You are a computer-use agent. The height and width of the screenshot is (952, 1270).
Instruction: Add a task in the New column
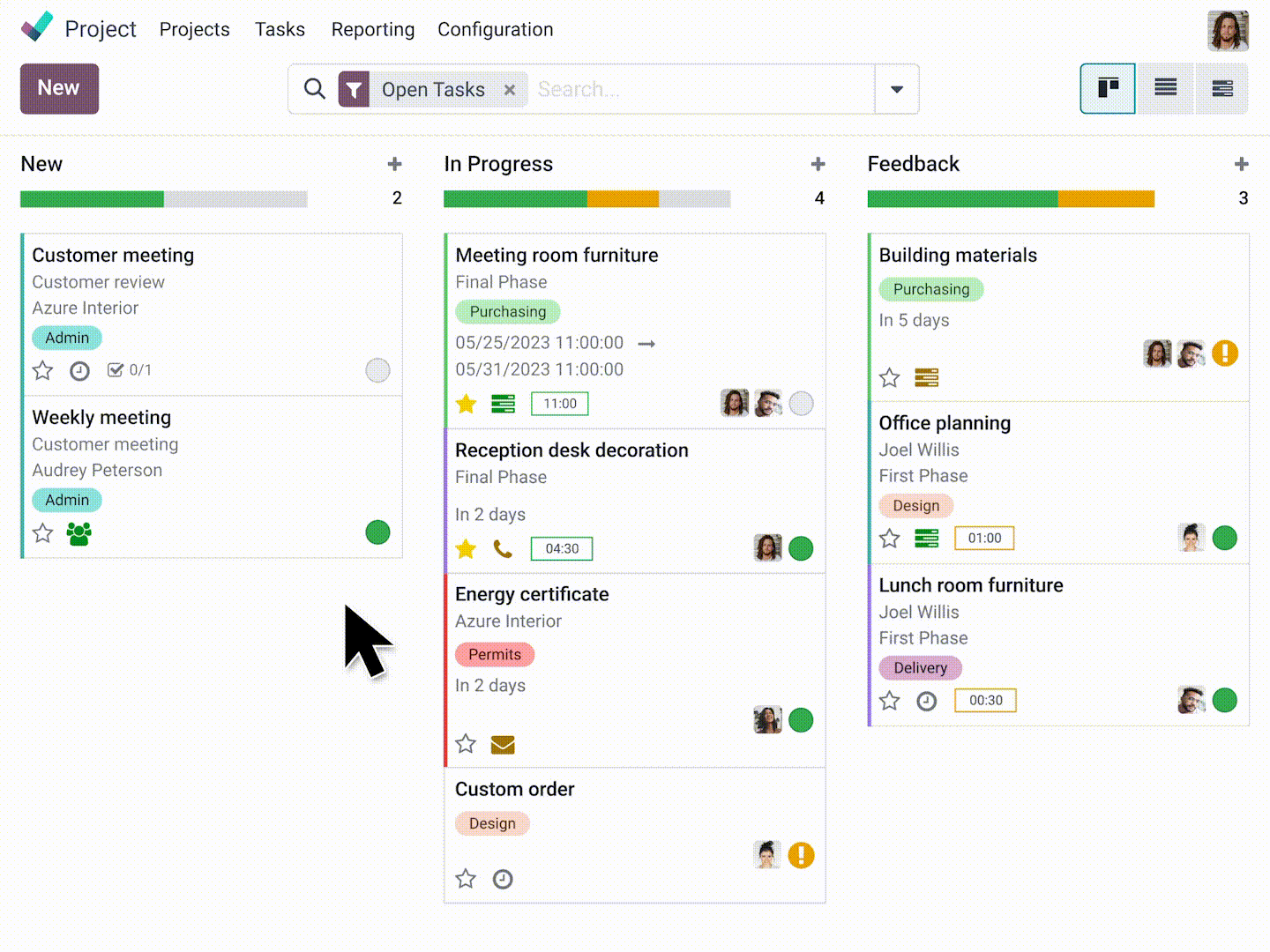[x=394, y=164]
